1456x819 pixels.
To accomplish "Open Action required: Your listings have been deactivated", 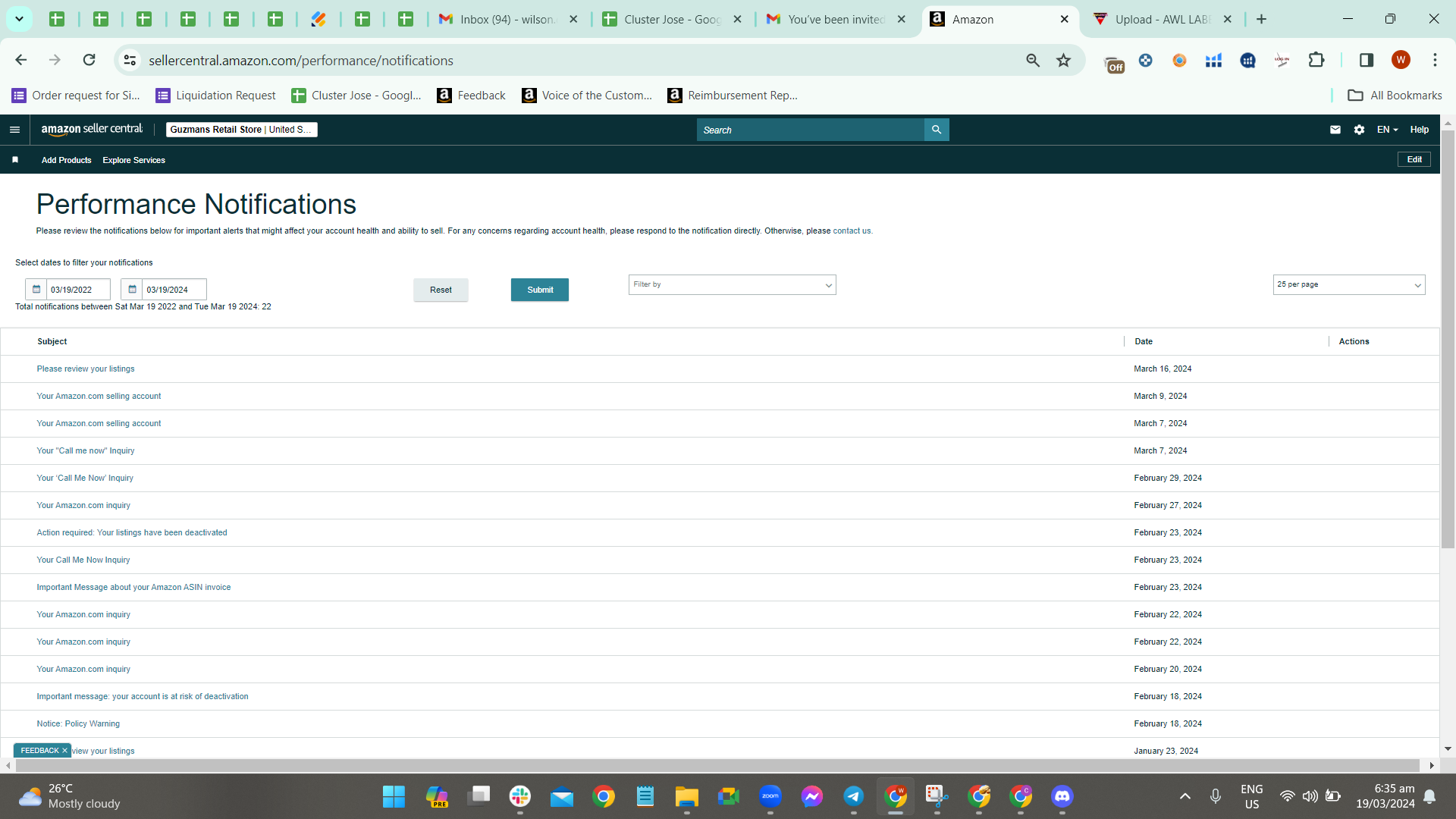I will point(132,533).
